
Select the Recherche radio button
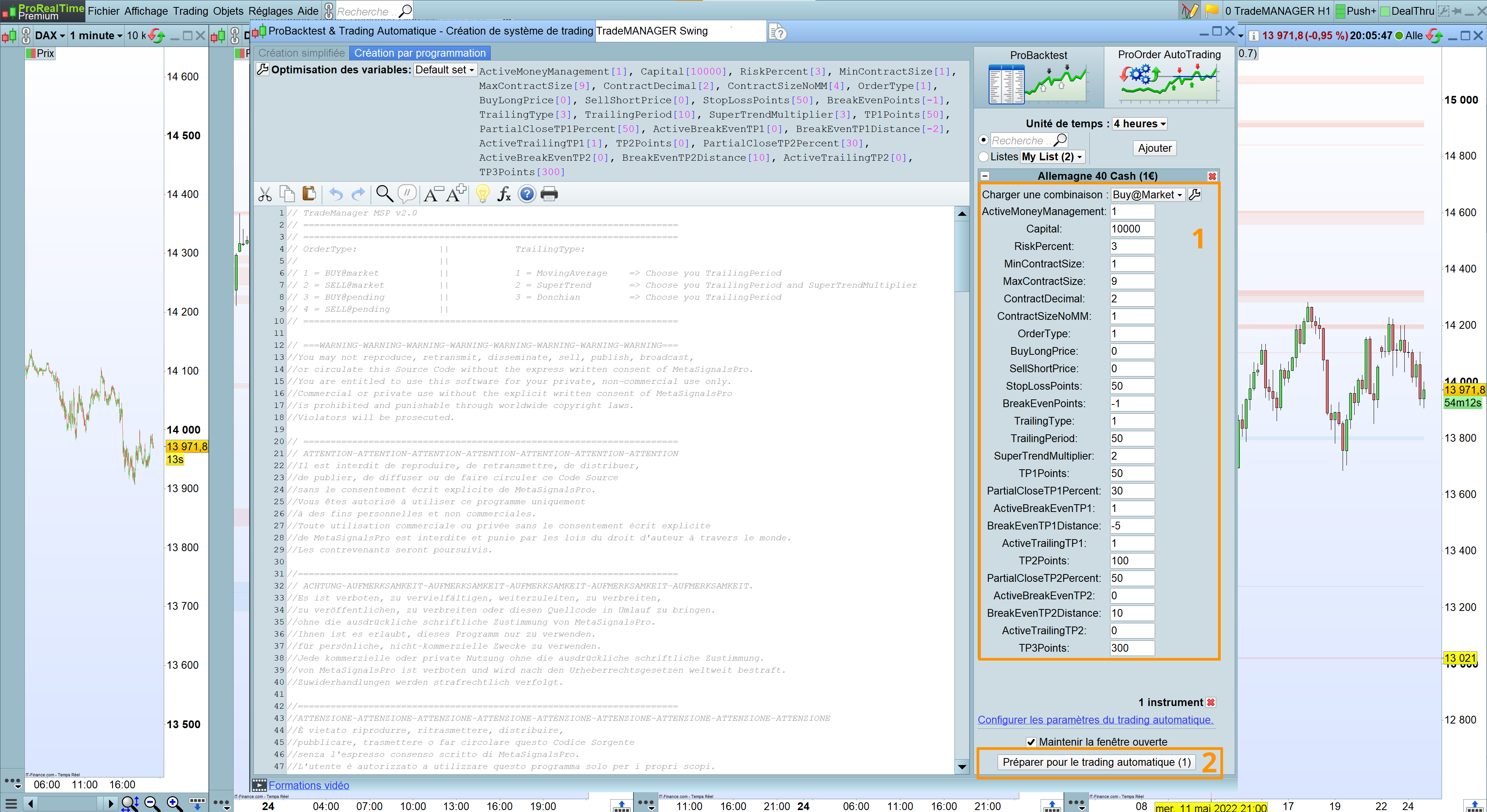(x=984, y=140)
